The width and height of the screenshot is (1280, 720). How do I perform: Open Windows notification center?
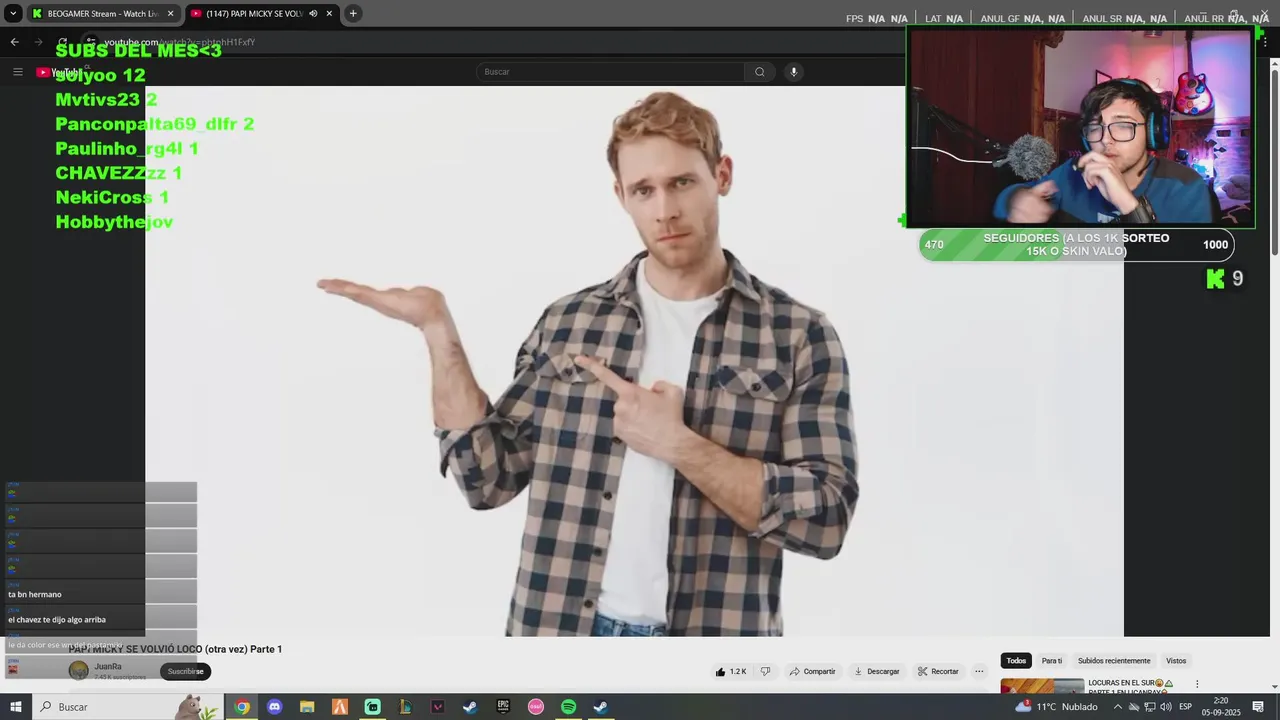[x=1258, y=707]
